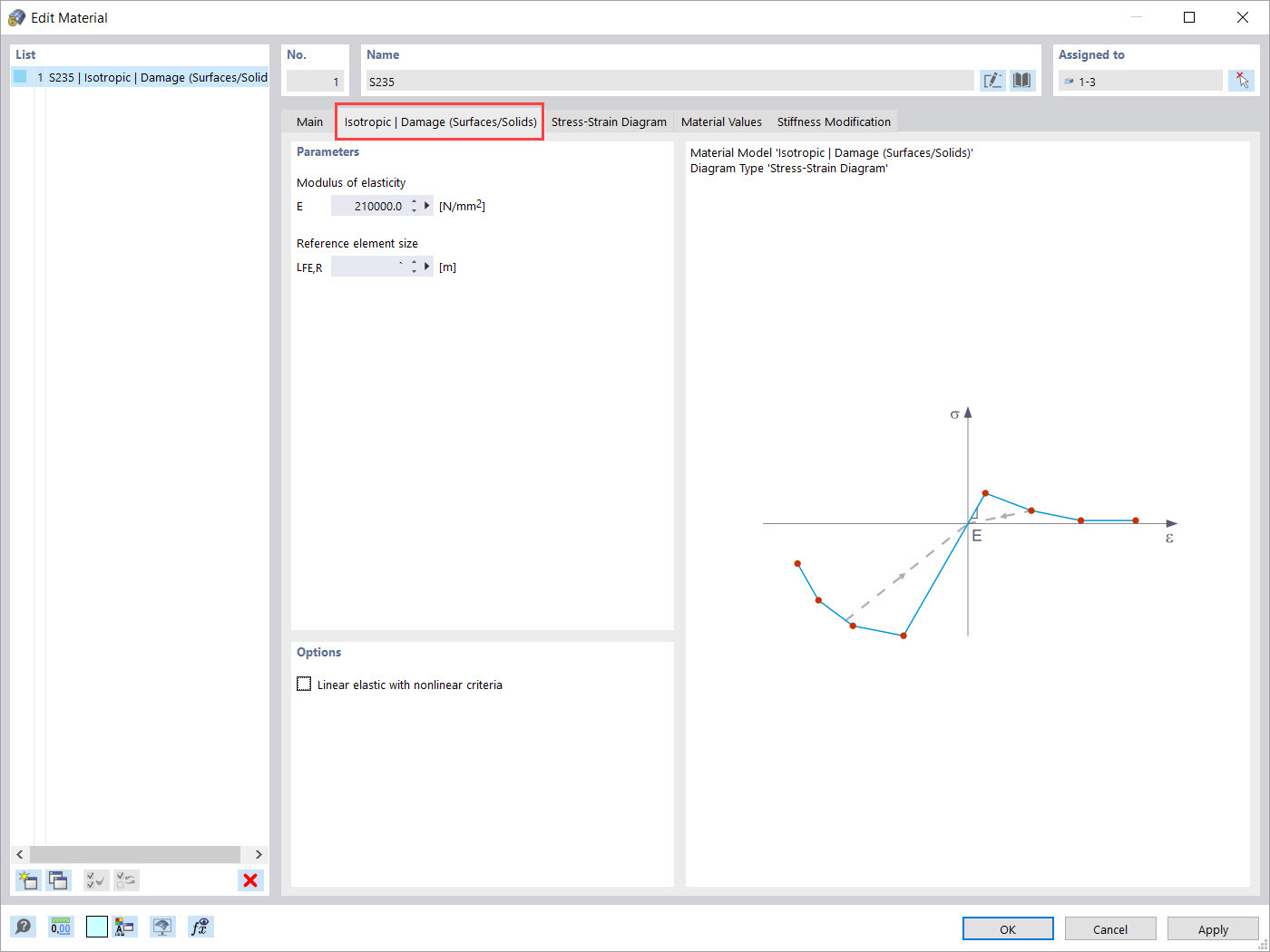Click the stress-strain diagram graphic
Viewport: 1270px width, 952px height.
970,523
